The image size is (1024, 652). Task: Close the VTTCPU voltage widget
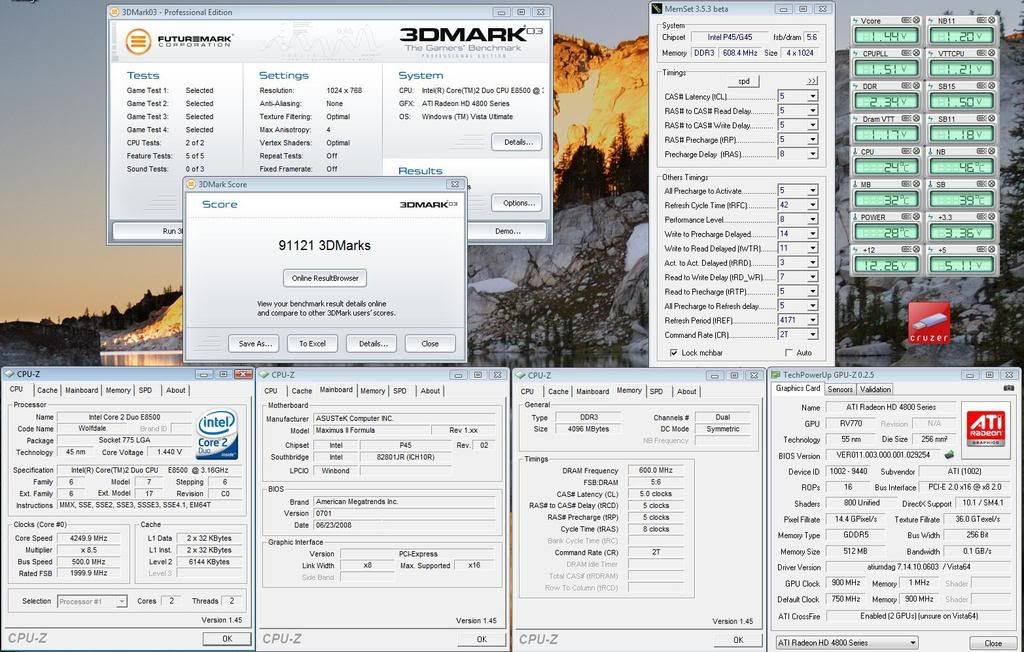pyautogui.click(x=991, y=54)
